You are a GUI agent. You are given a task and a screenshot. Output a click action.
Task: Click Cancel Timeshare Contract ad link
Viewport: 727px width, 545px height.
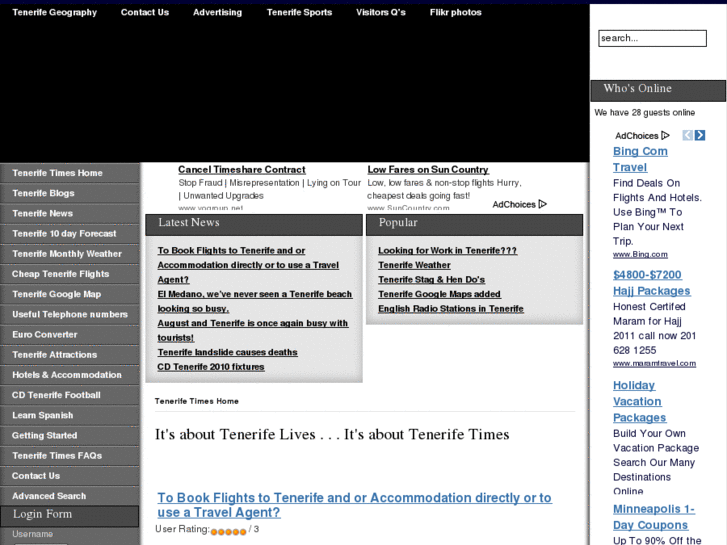tap(242, 170)
